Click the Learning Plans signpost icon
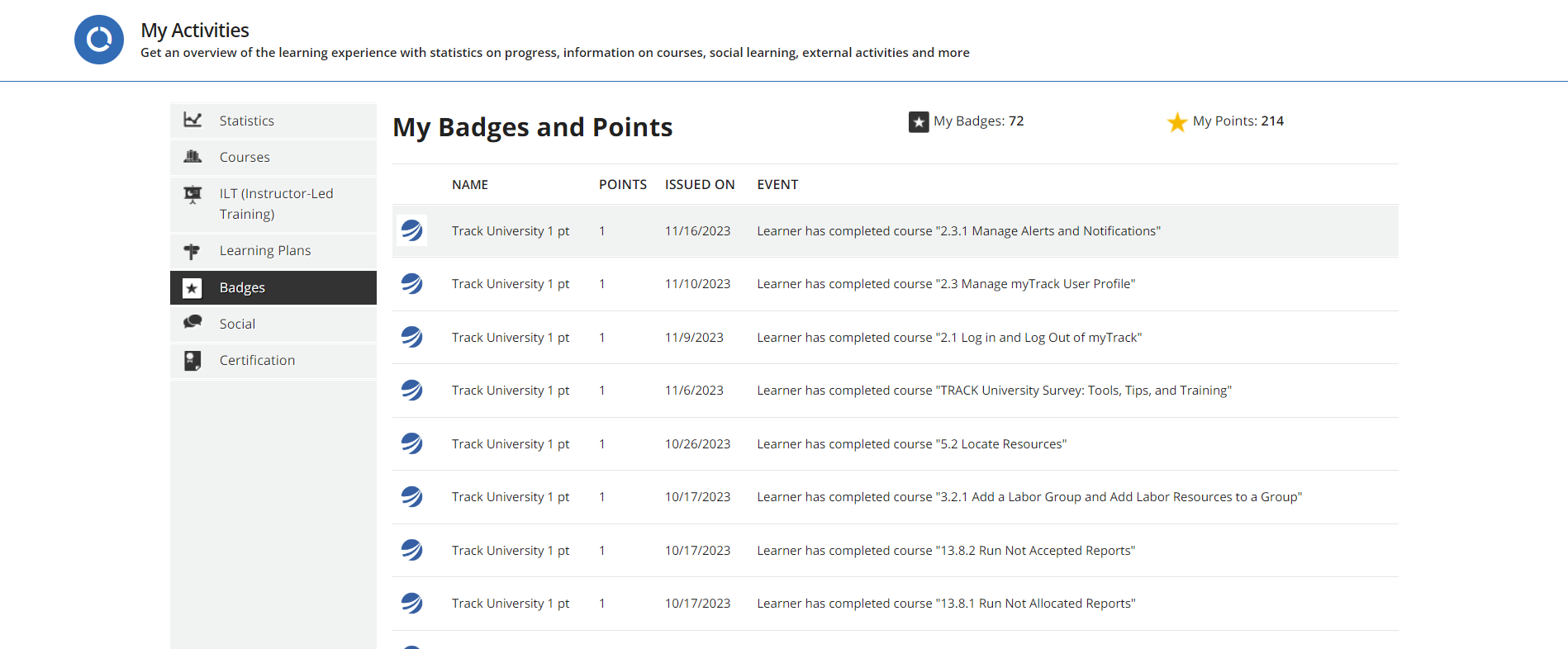Image resolution: width=1568 pixels, height=649 pixels. click(x=192, y=251)
